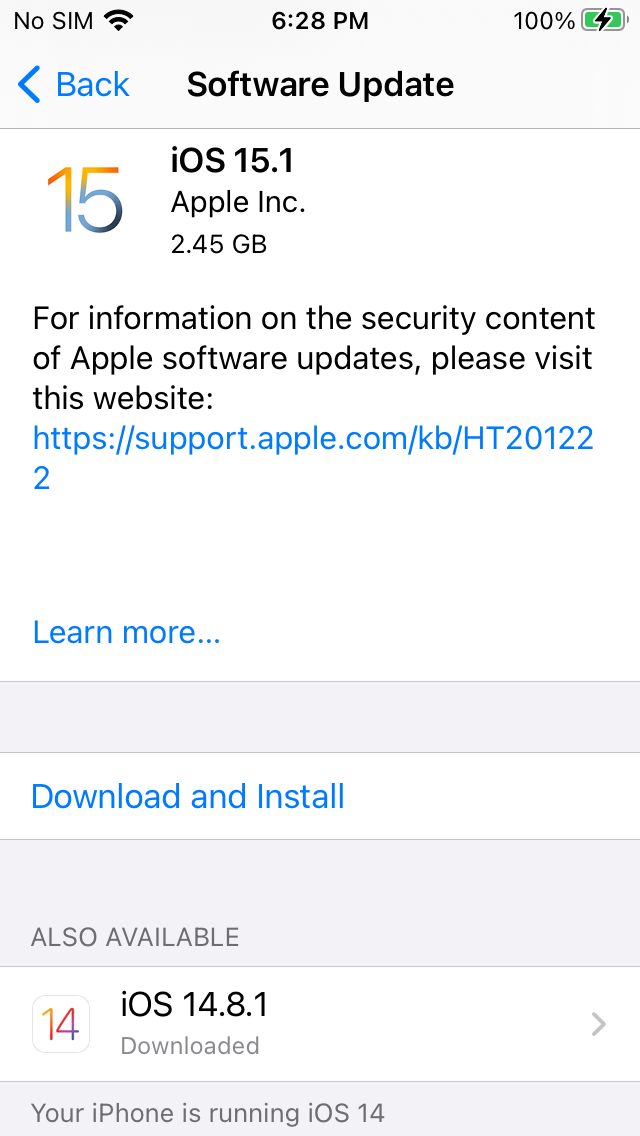
Task: Tap the iOS 14 logo icon
Action: (61, 1024)
